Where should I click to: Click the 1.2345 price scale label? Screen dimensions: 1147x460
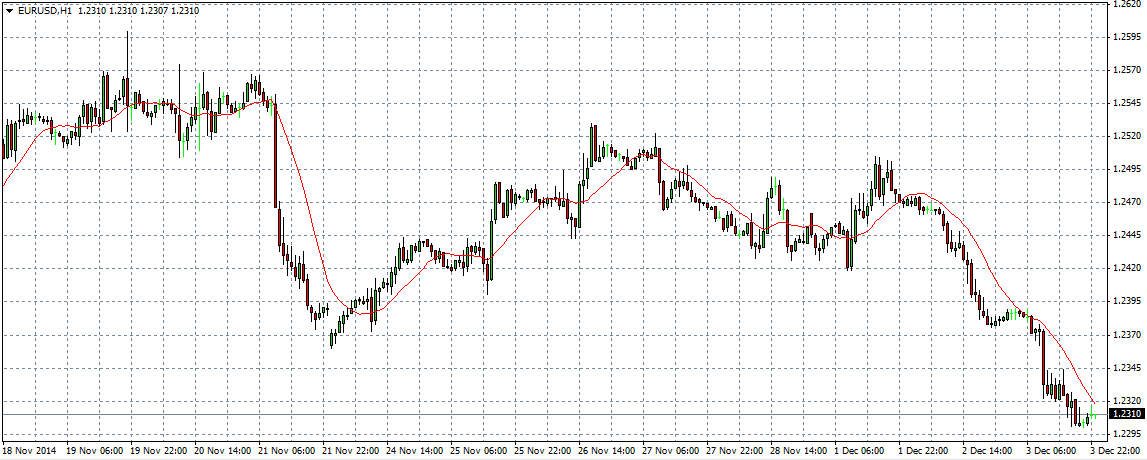1127,367
